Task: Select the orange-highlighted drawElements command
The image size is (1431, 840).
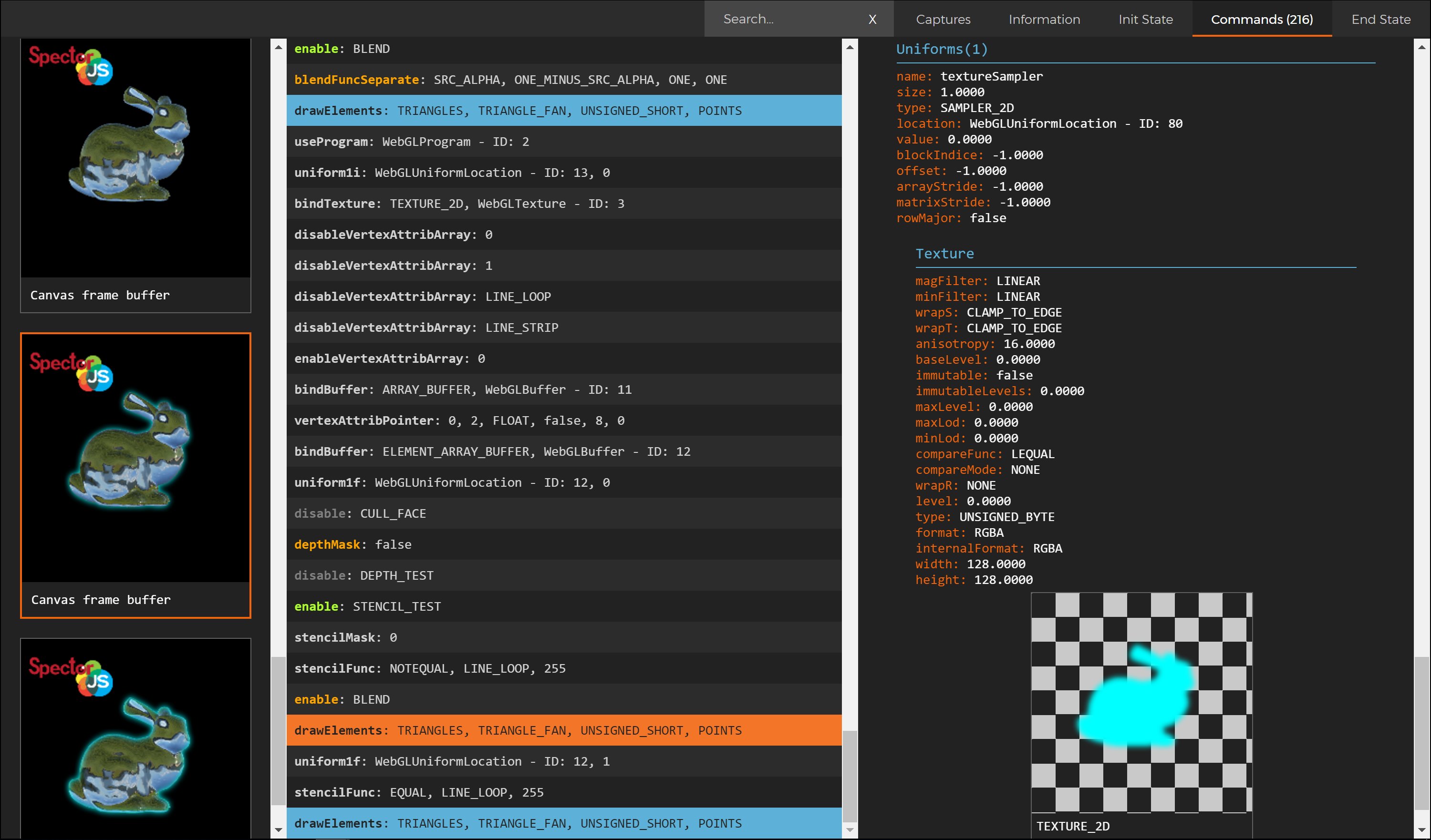Action: click(x=564, y=730)
